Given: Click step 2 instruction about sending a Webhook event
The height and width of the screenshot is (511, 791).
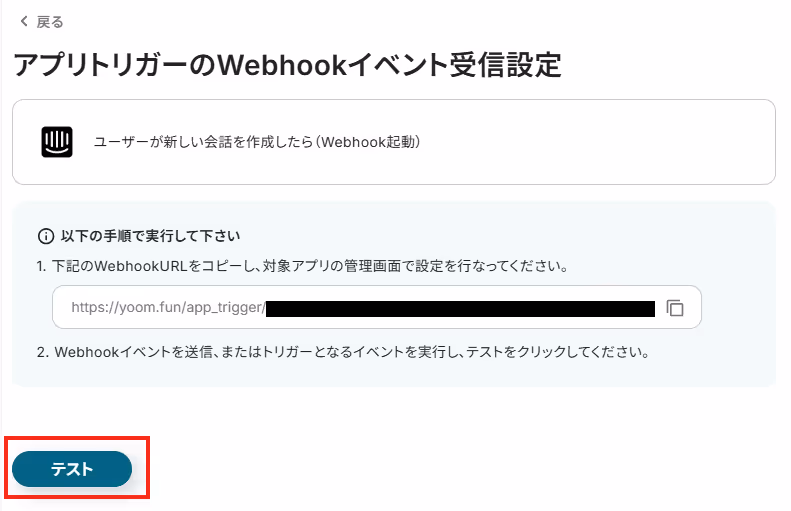Looking at the screenshot, I should pos(343,352).
